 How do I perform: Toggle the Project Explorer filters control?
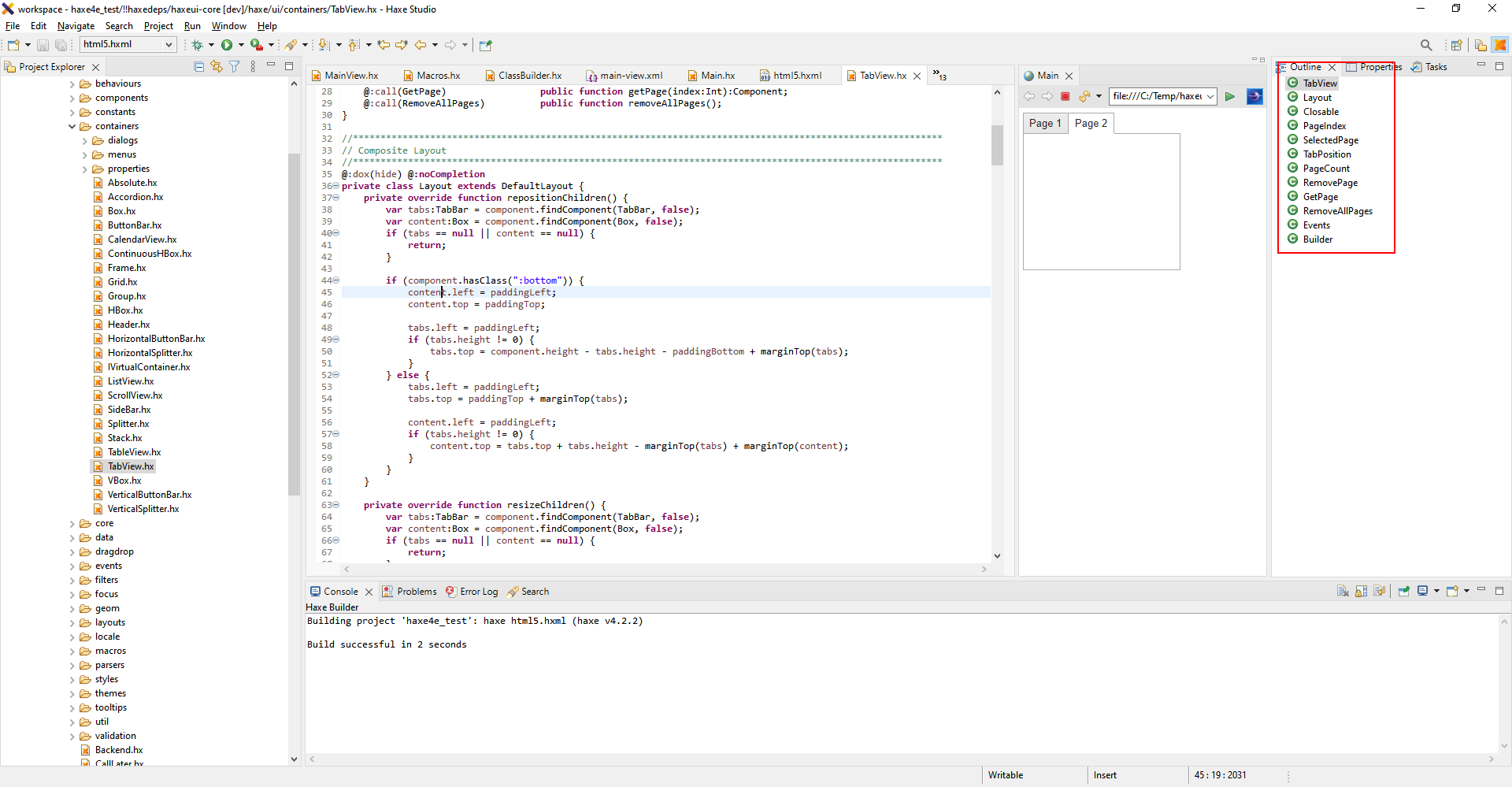pos(235,66)
